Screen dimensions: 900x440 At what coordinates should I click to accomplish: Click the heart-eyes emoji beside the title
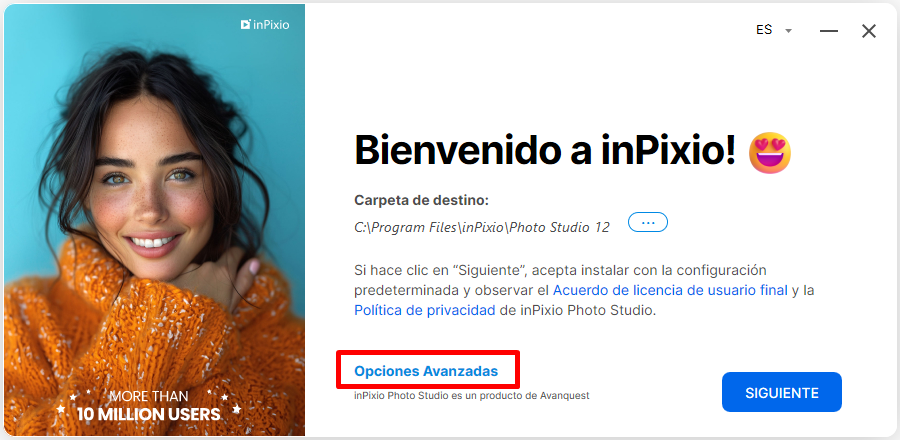point(770,152)
